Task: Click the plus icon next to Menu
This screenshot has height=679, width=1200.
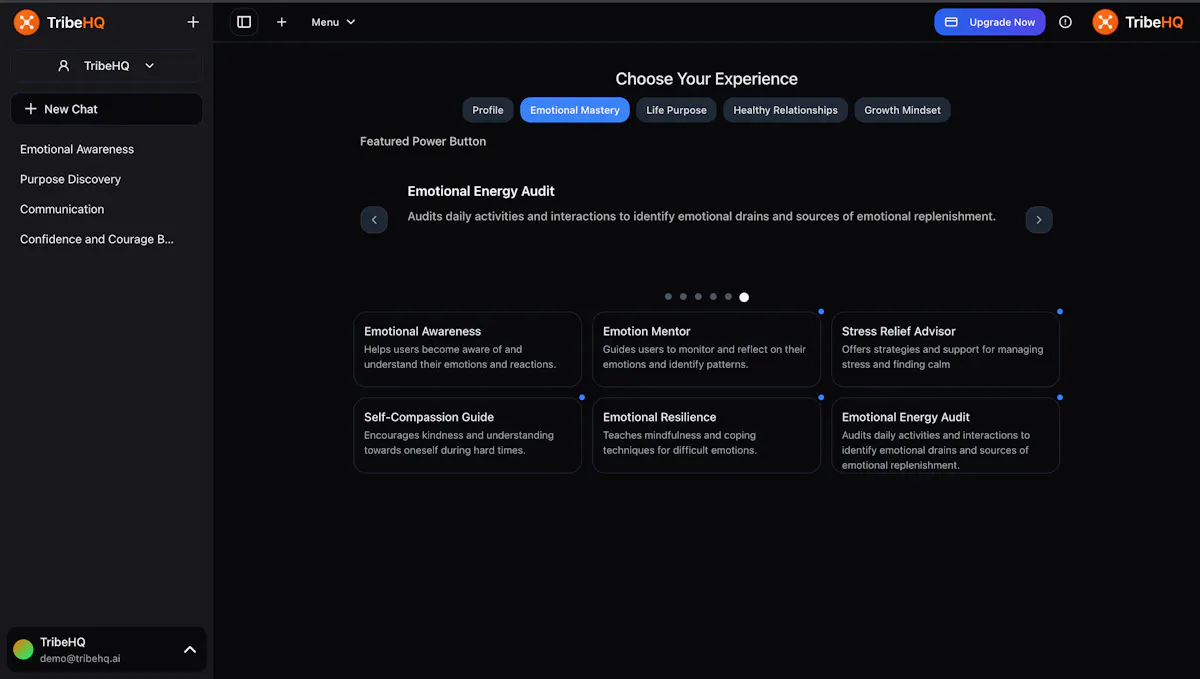Action: (x=281, y=22)
